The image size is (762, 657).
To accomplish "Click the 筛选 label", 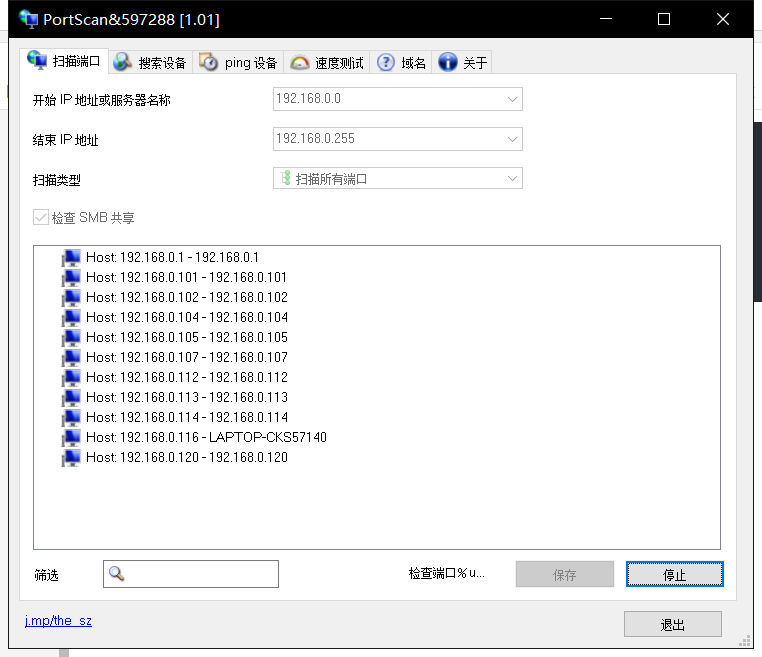I will click(x=46, y=575).
